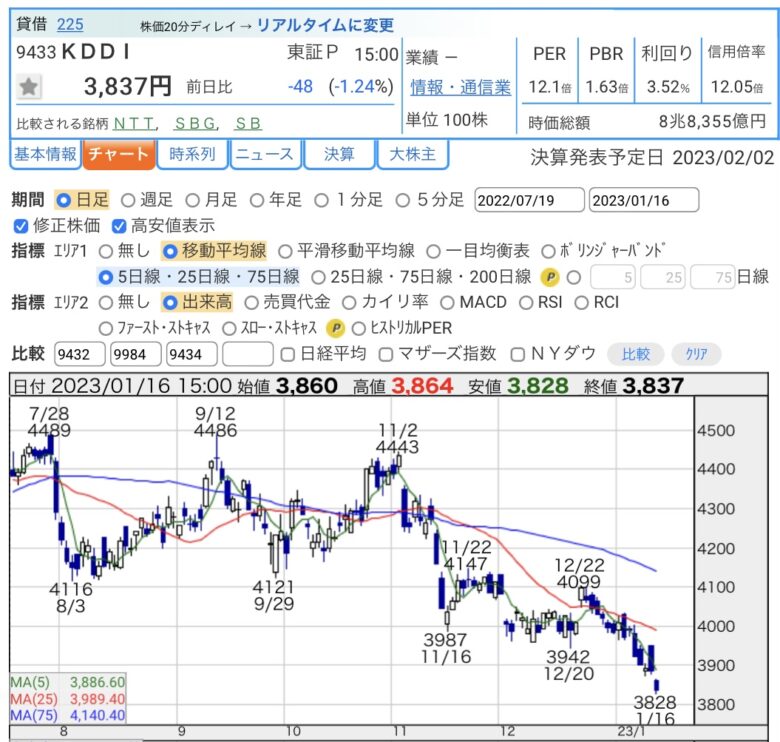Select 年足 period radio button
Screen dimensions: 780x742
click(257, 200)
